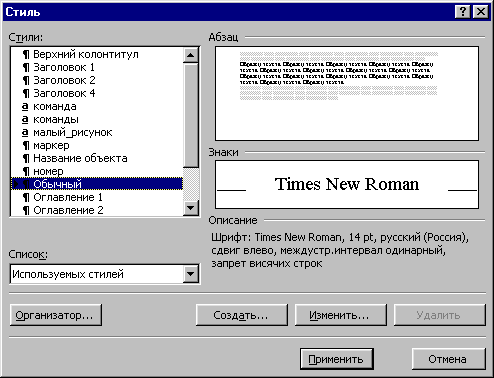The image size is (494, 378).
Task: Click the Создать button
Action: (x=241, y=315)
